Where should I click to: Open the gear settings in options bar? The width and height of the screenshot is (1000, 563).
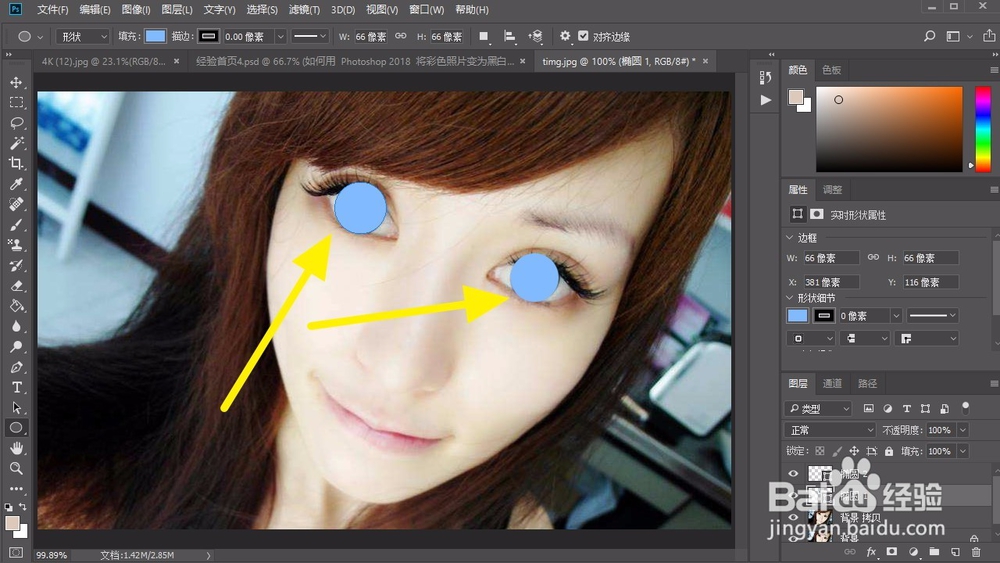click(x=565, y=36)
